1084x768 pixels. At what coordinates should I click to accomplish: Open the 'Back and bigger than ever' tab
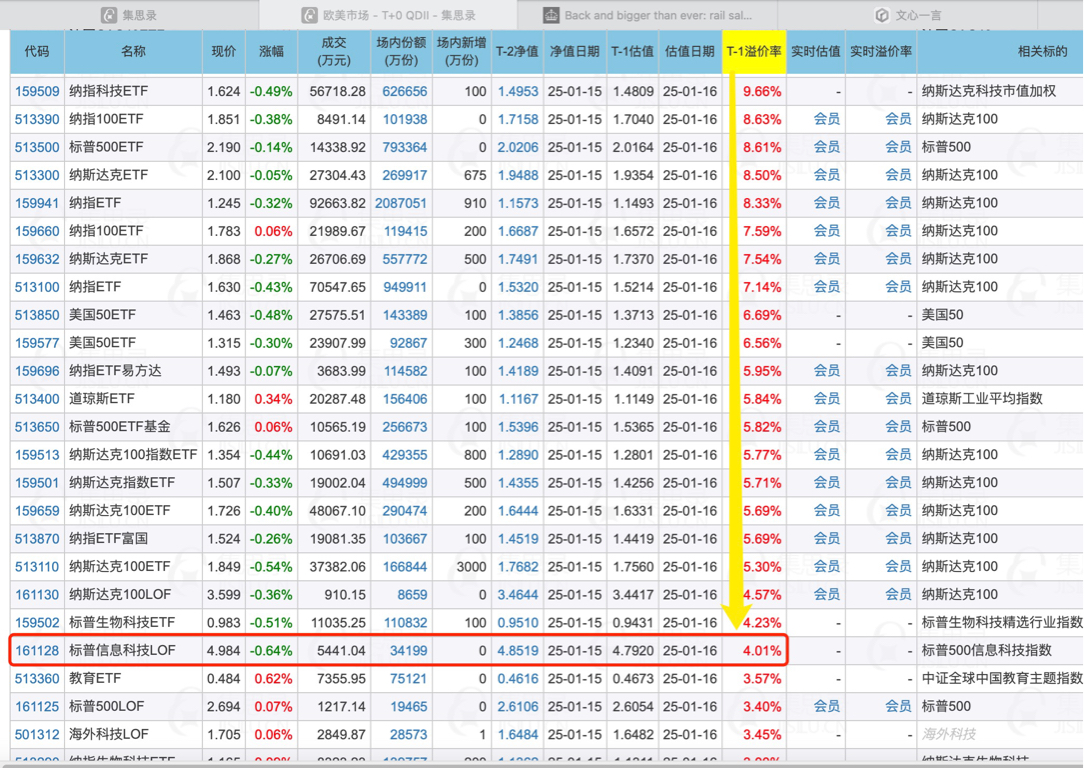coord(647,15)
